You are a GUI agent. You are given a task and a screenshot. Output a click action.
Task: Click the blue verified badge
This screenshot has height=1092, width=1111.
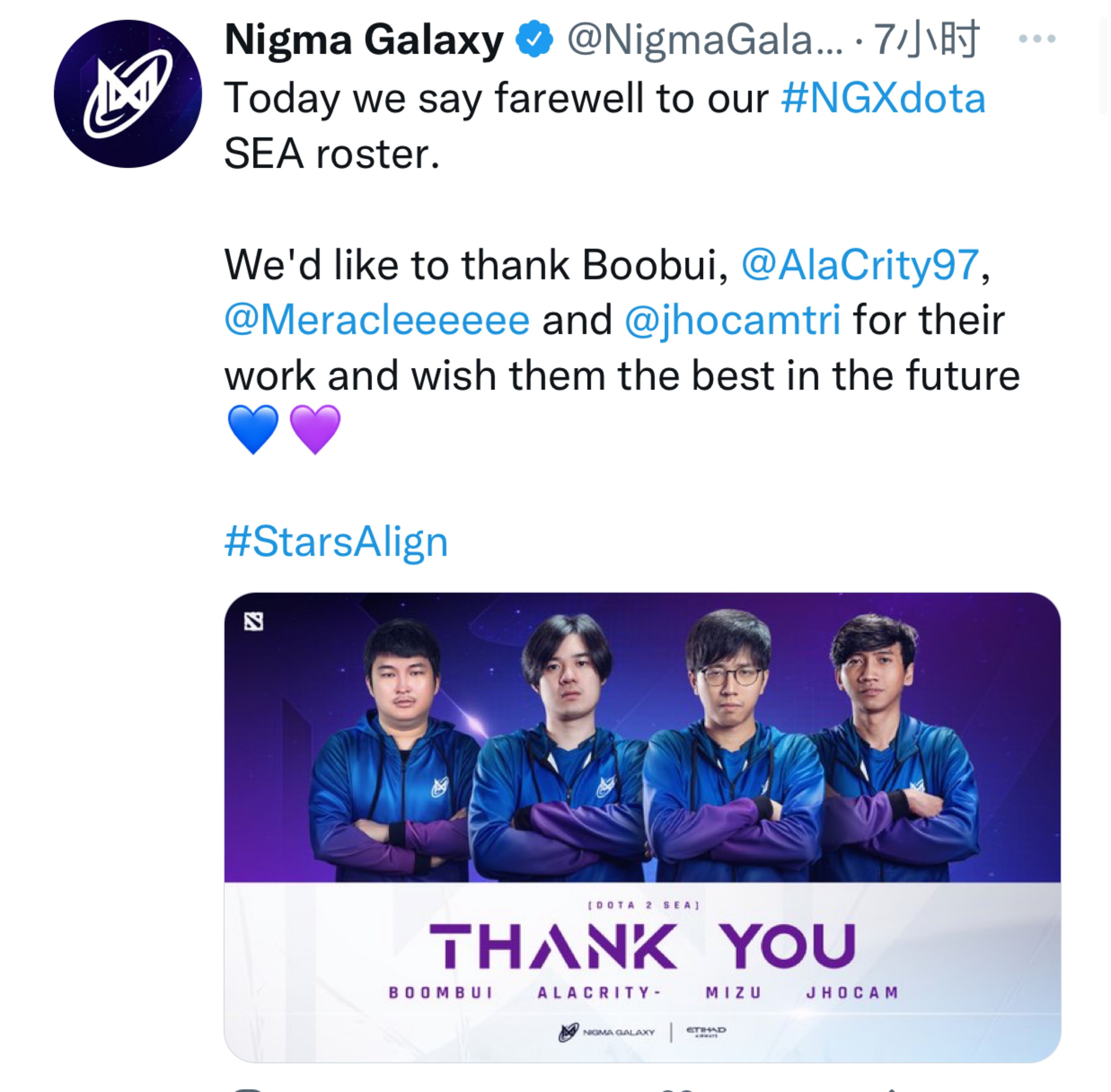point(534,39)
